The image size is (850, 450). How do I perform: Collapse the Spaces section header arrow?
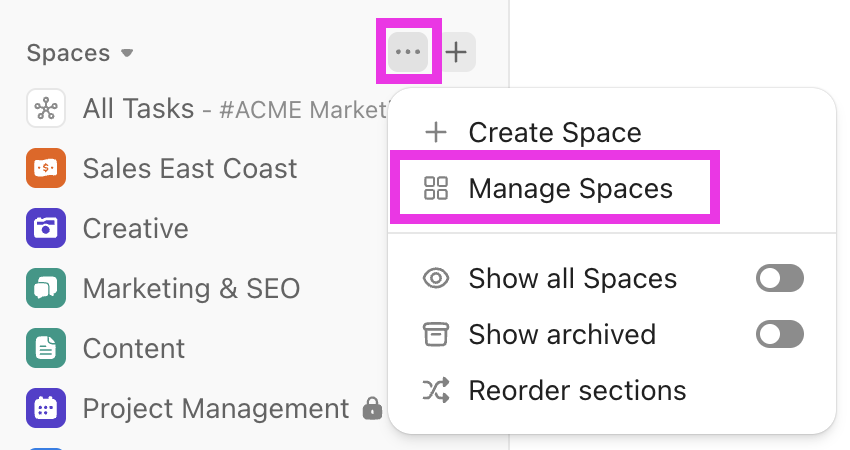[127, 53]
